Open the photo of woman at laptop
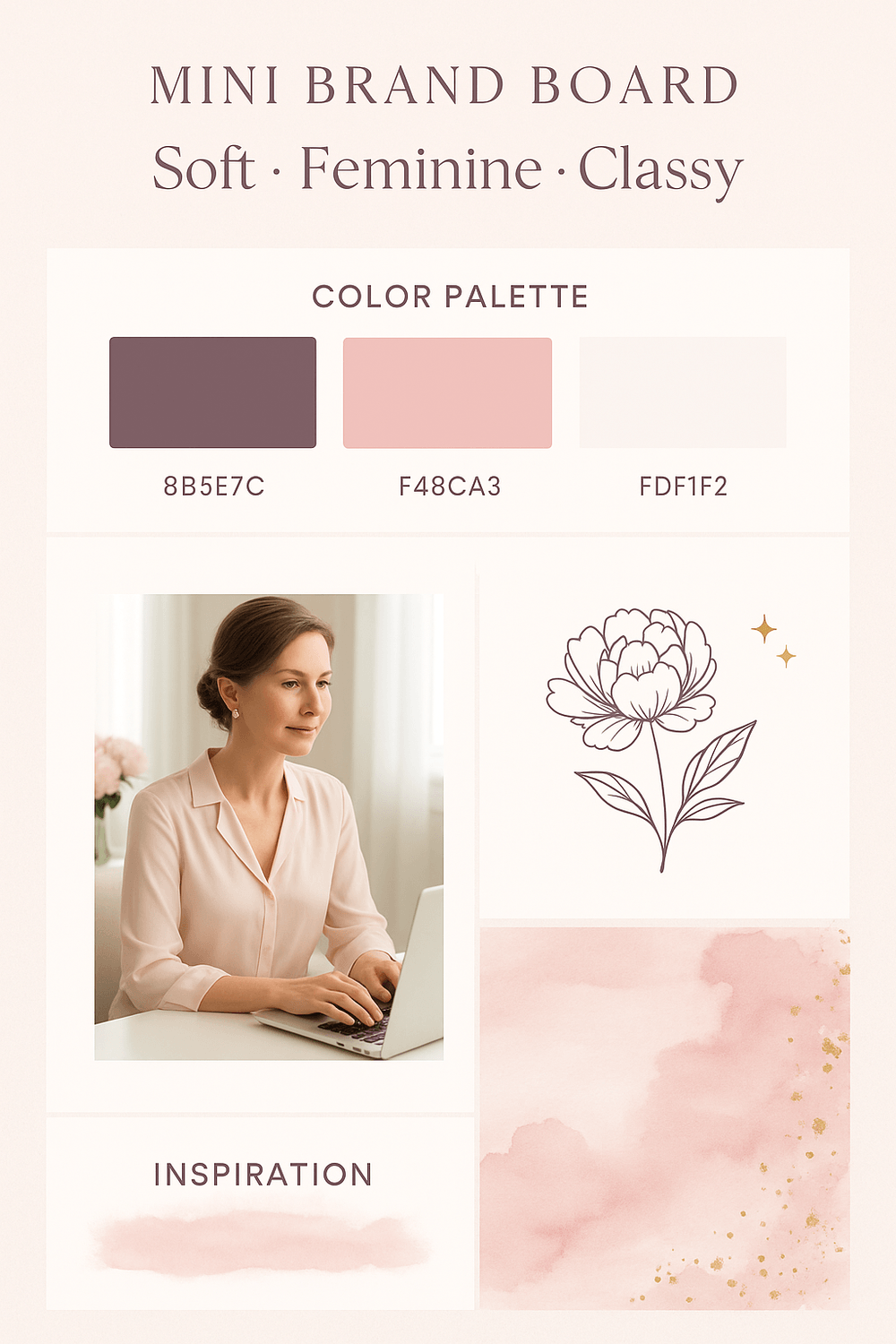 coord(269,827)
